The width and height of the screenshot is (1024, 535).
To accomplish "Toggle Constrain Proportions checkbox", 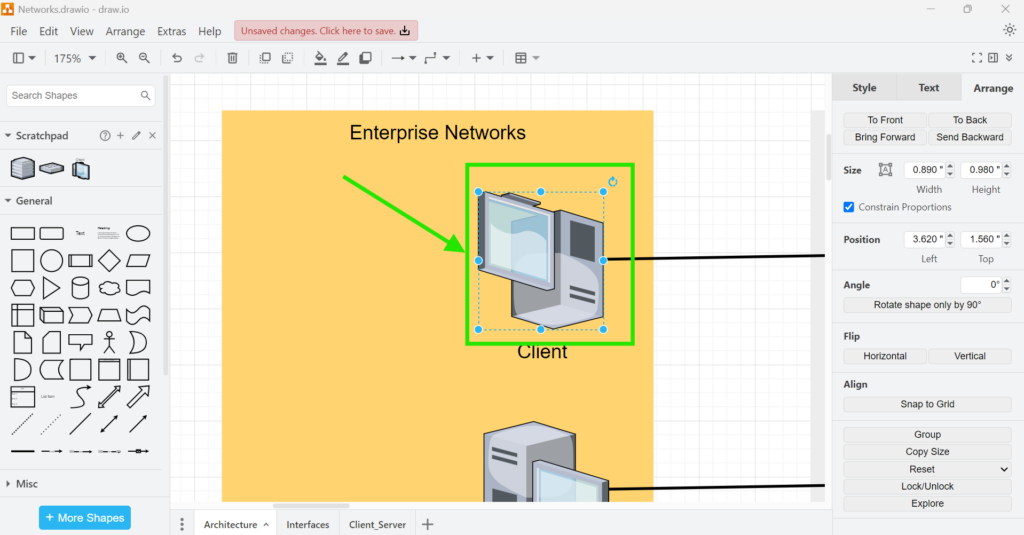I will (848, 207).
